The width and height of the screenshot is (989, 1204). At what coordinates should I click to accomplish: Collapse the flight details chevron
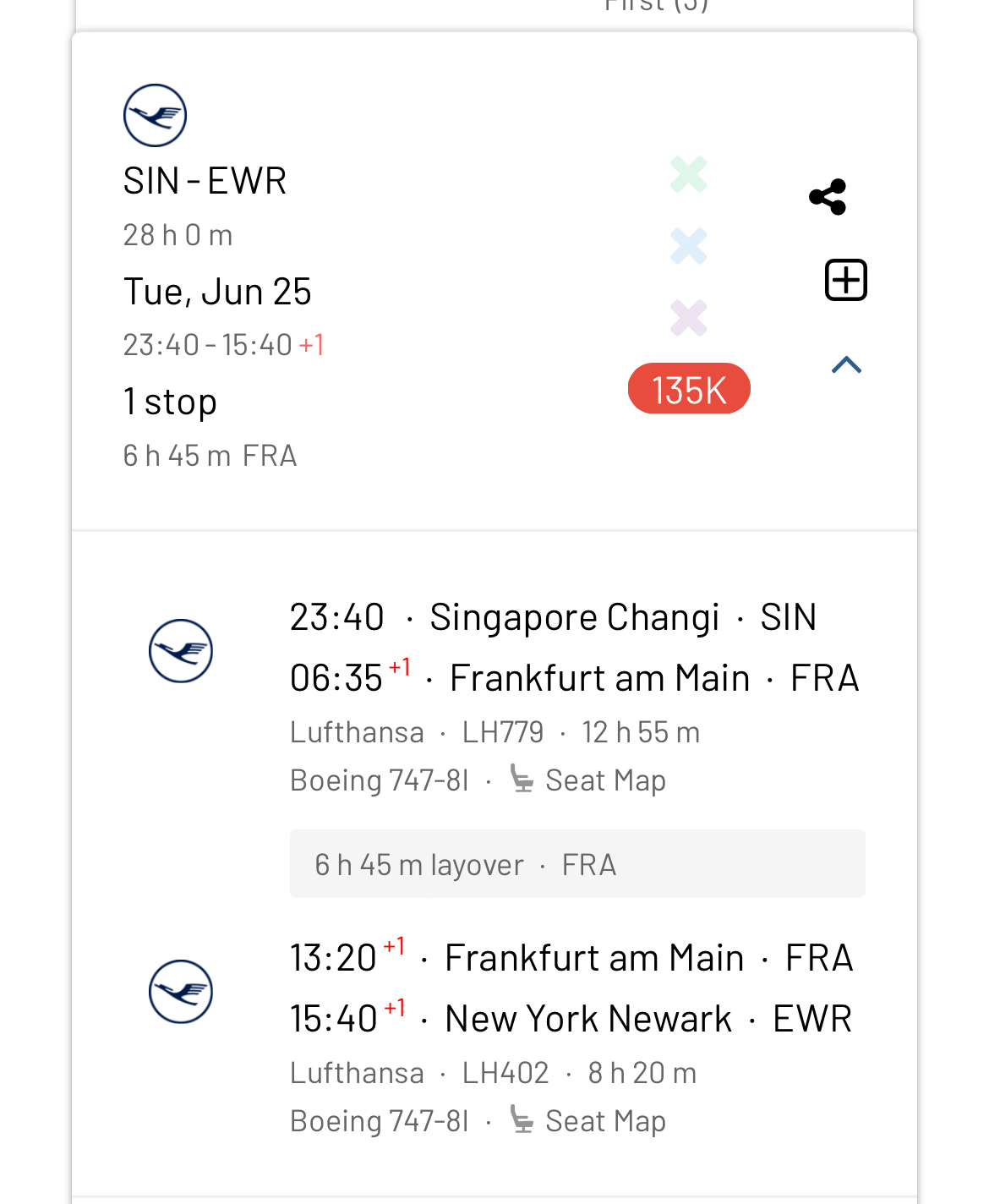846,364
